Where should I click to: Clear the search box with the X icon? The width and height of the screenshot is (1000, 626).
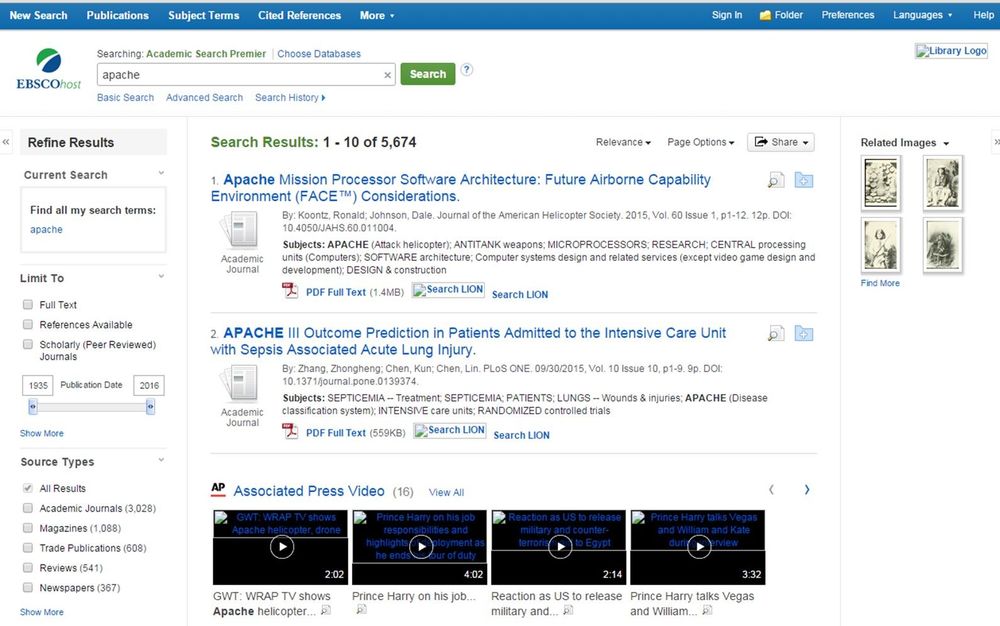[x=388, y=75]
